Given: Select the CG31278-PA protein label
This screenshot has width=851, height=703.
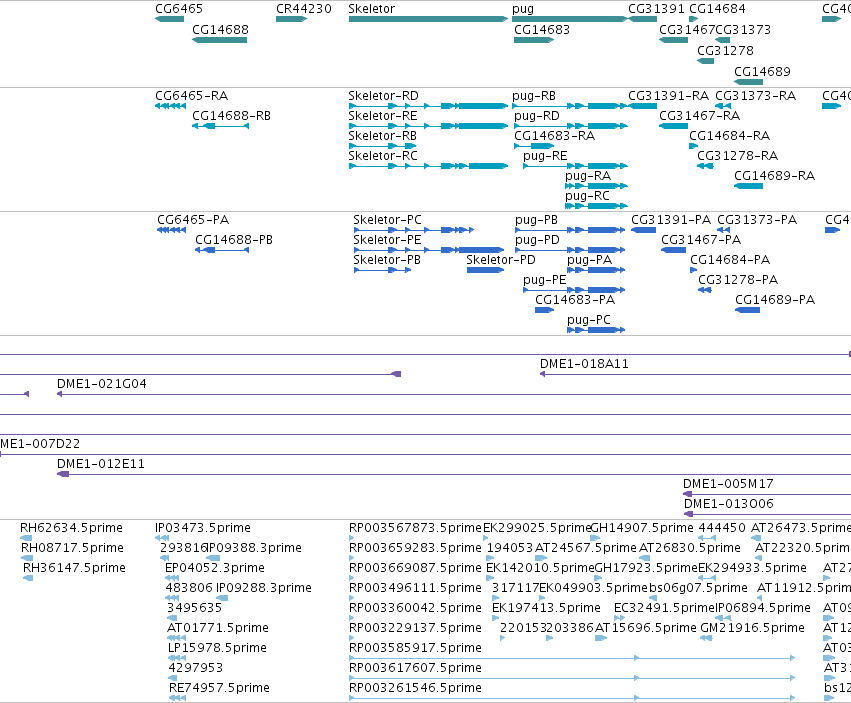Looking at the screenshot, I should [x=738, y=280].
